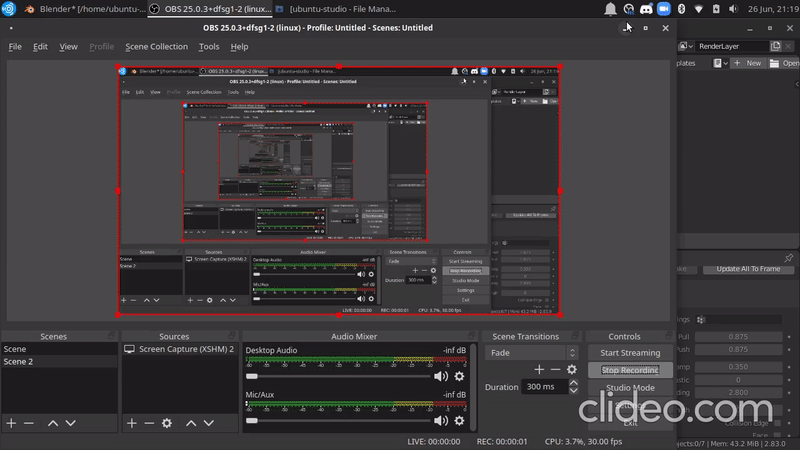
Task: Click Update All To Frame in Blender
Action: pos(748,269)
